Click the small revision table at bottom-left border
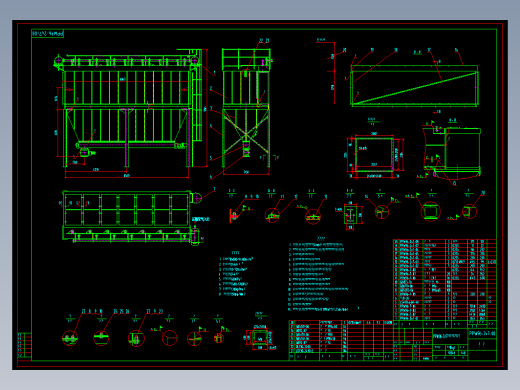Image resolution: width=520 pixels, height=390 pixels. click(x=24, y=345)
